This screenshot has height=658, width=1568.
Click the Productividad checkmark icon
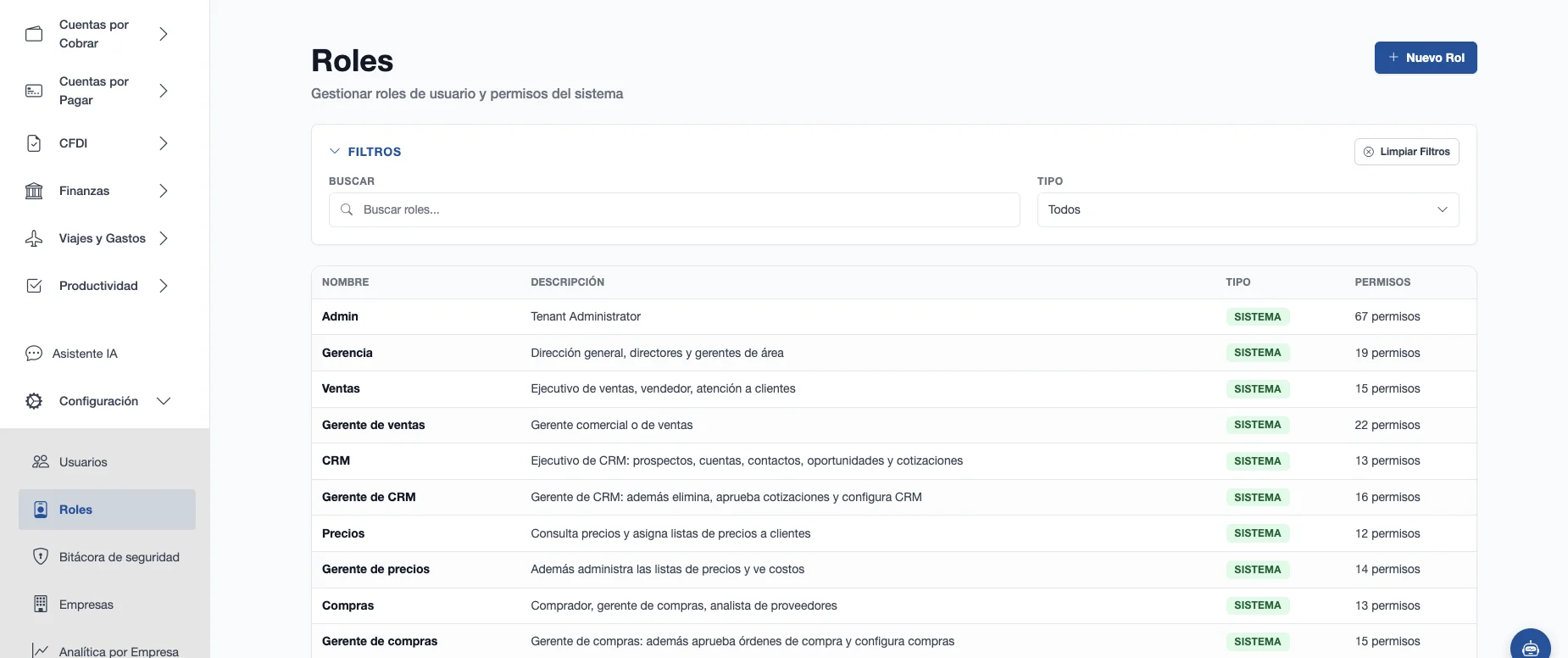(x=34, y=286)
